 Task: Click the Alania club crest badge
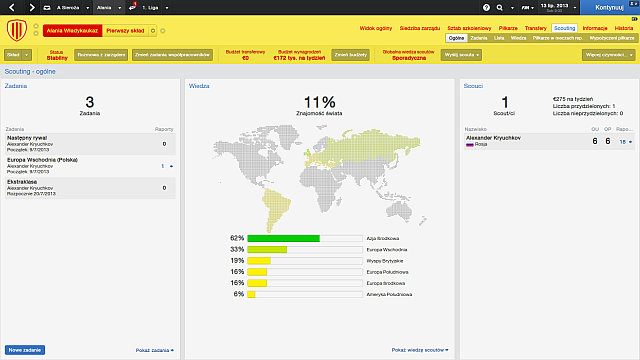click(17, 31)
